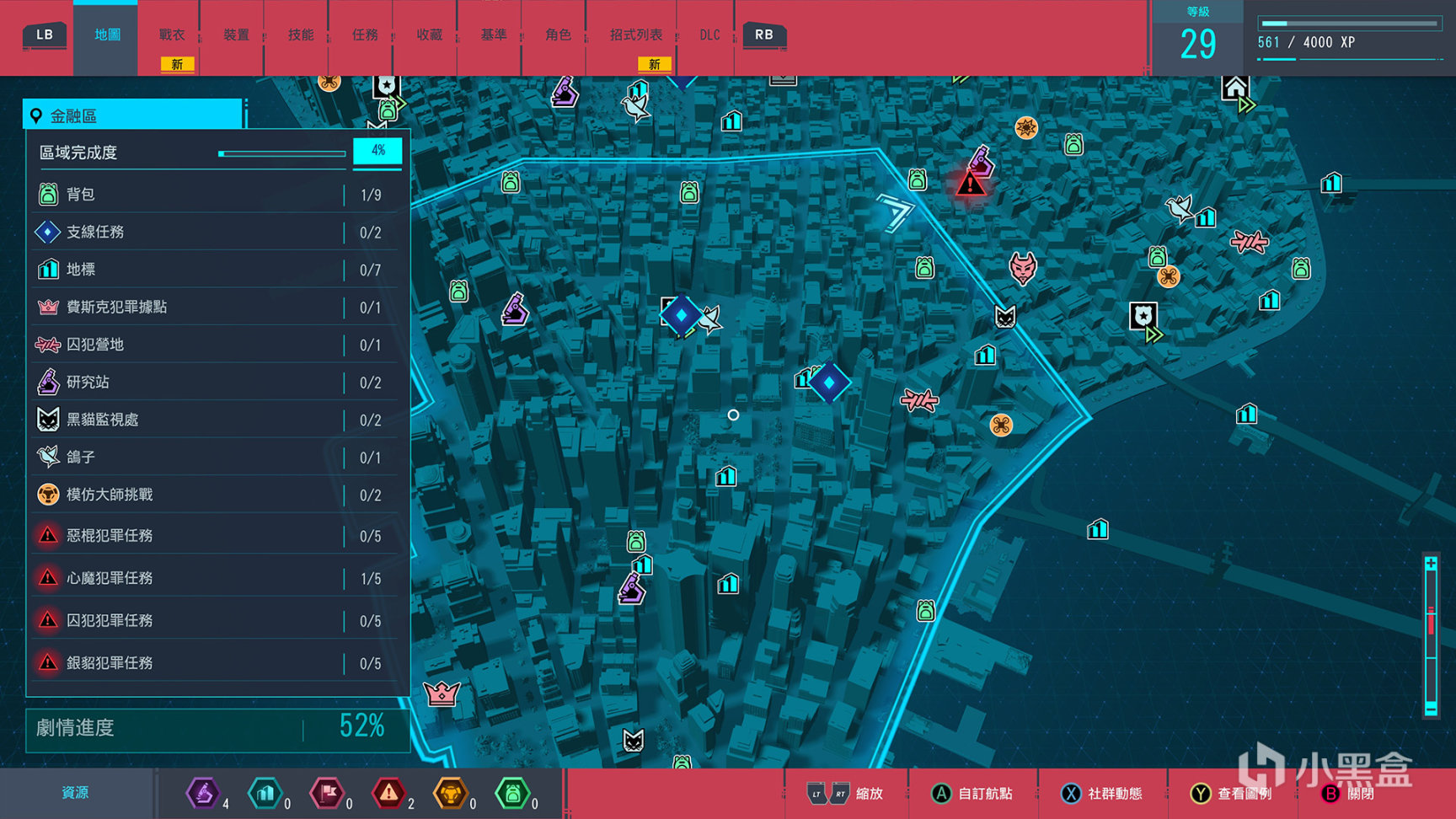
Task: Select the pigeon icon beside the side mission diamond
Action: click(711, 318)
